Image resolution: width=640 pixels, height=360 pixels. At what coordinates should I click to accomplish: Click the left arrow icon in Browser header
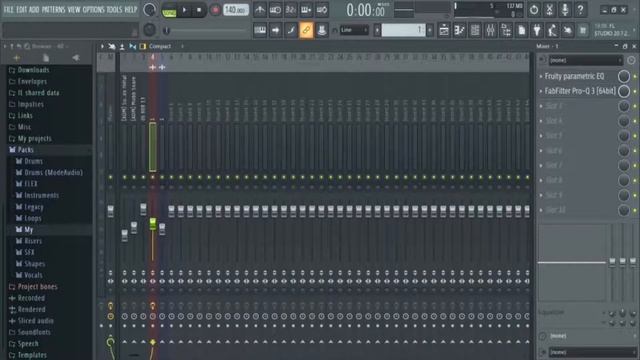[76, 58]
